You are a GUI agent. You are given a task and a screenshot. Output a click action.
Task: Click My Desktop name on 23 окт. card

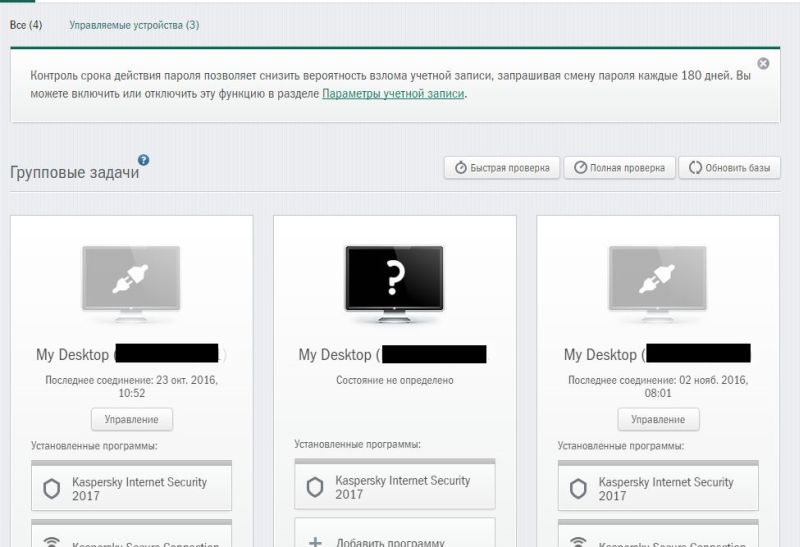pos(131,354)
